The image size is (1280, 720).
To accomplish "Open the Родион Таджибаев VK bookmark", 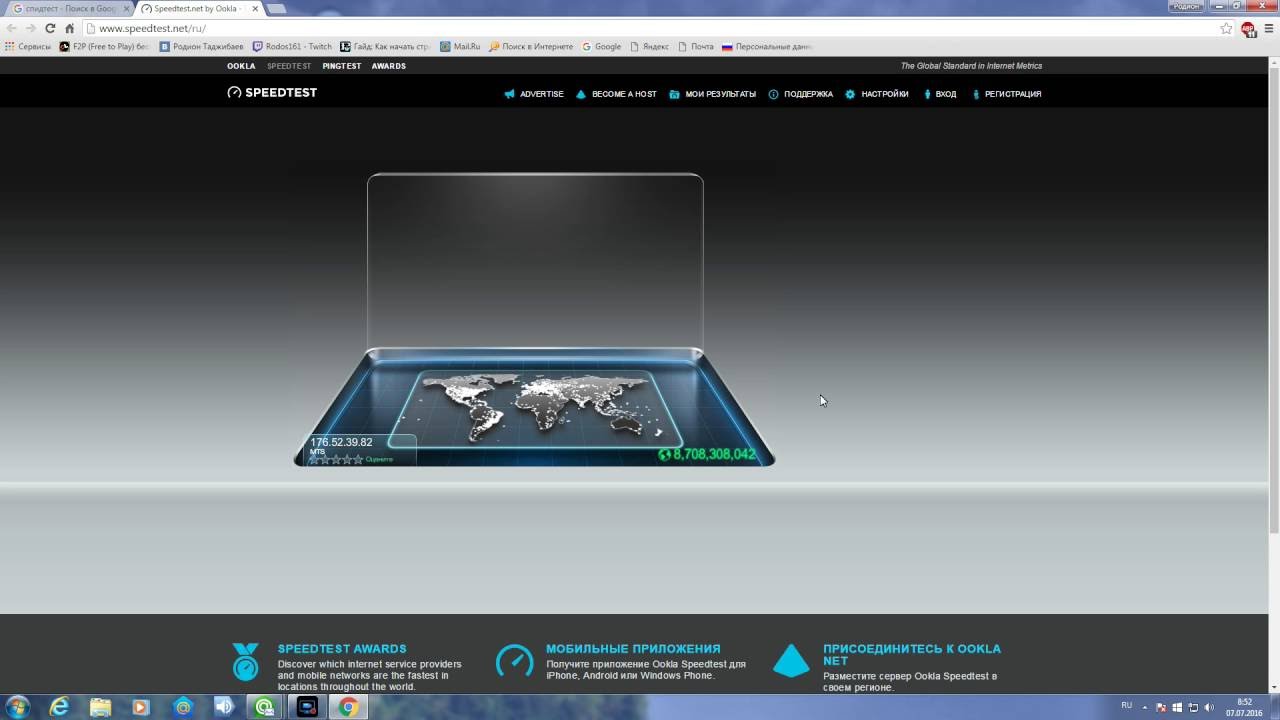I will coord(201,46).
